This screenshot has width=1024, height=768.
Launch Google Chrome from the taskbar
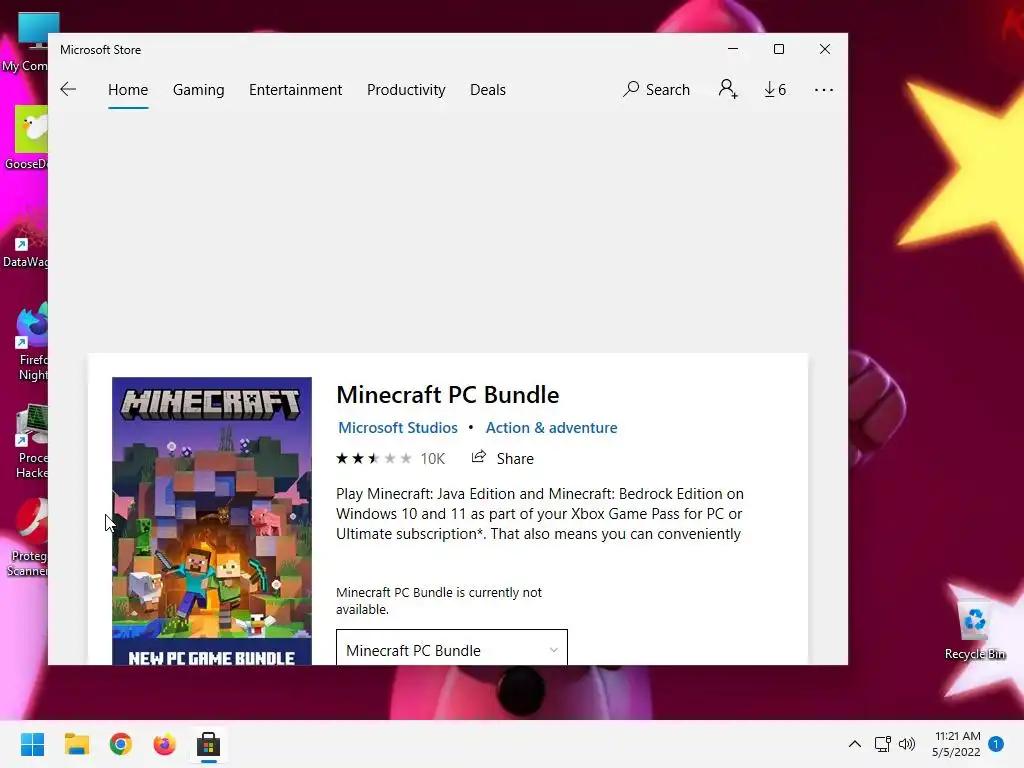point(120,744)
